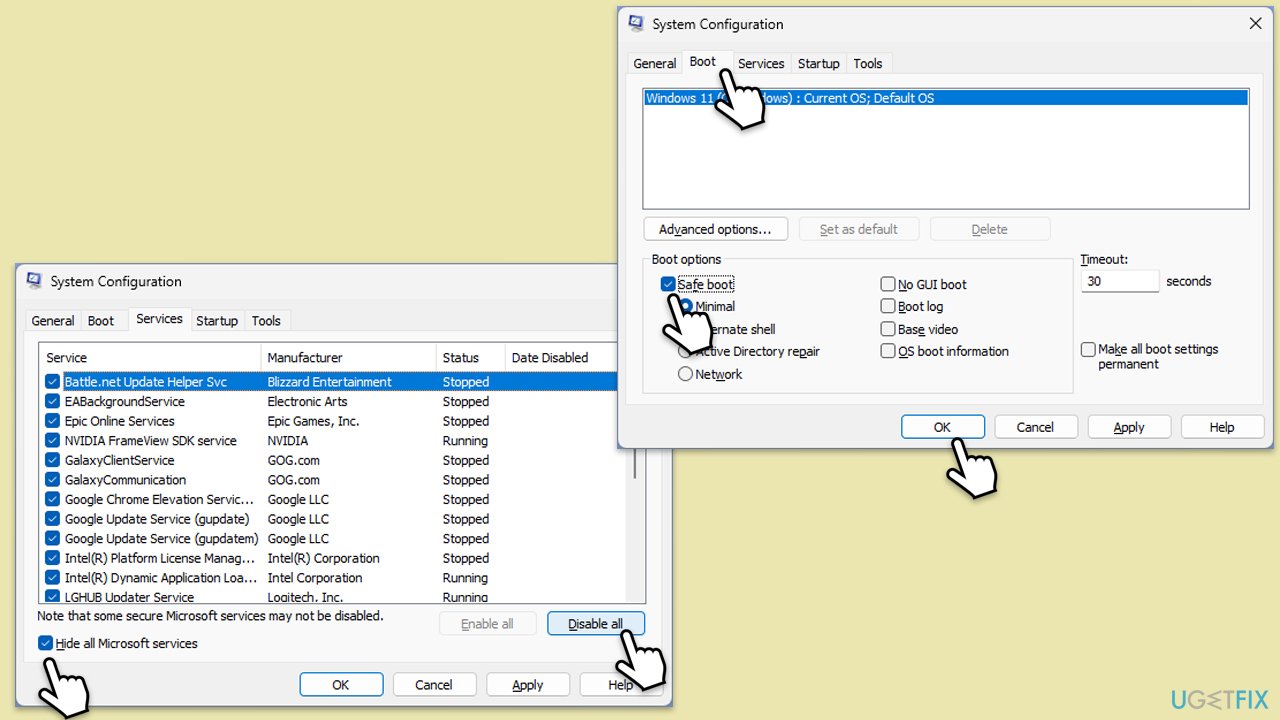Select Epic Games, Inc. manufacturer cell
This screenshot has height=720, width=1280.
point(313,421)
